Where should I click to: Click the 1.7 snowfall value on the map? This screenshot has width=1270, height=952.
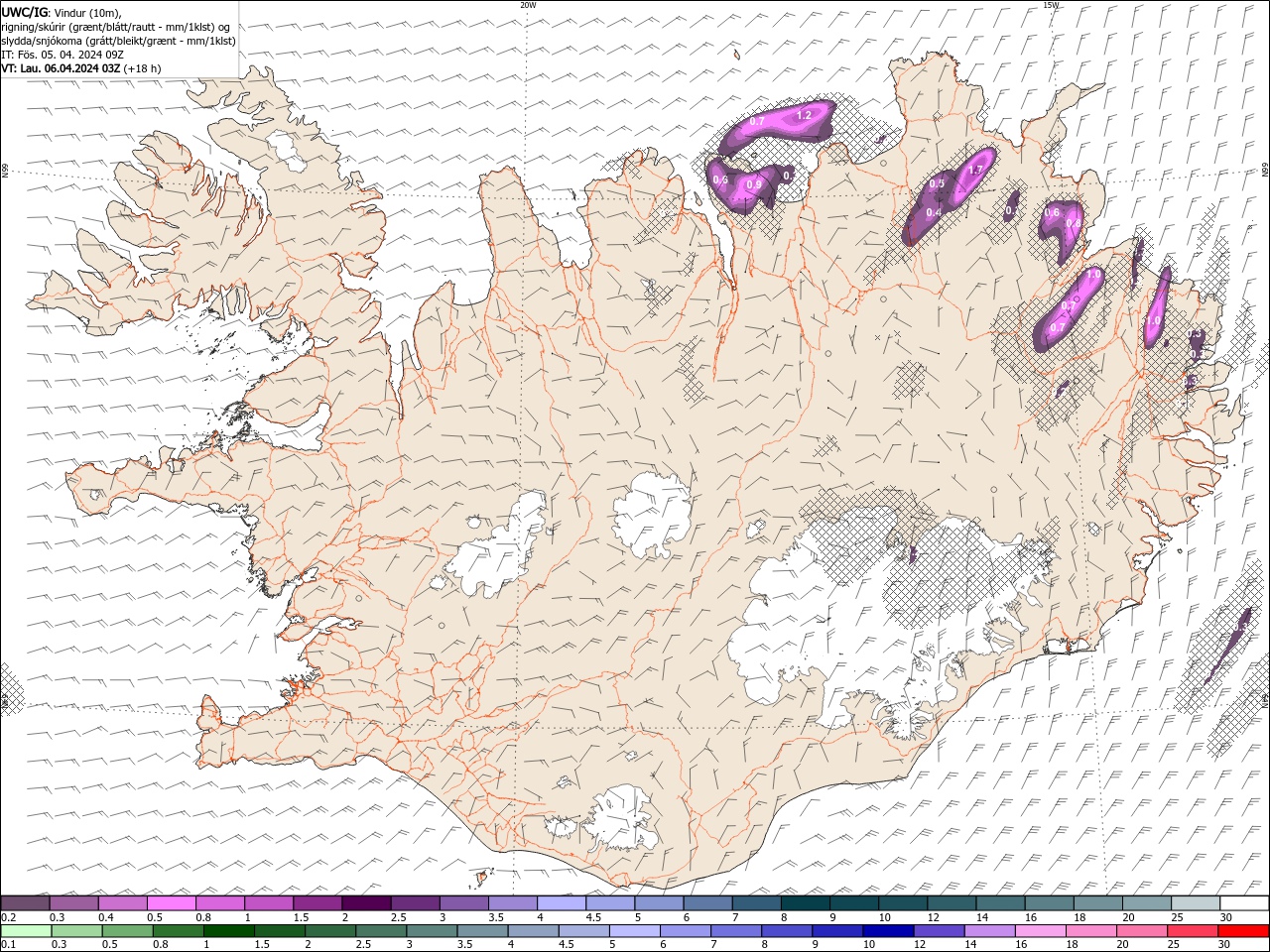pyautogui.click(x=974, y=170)
